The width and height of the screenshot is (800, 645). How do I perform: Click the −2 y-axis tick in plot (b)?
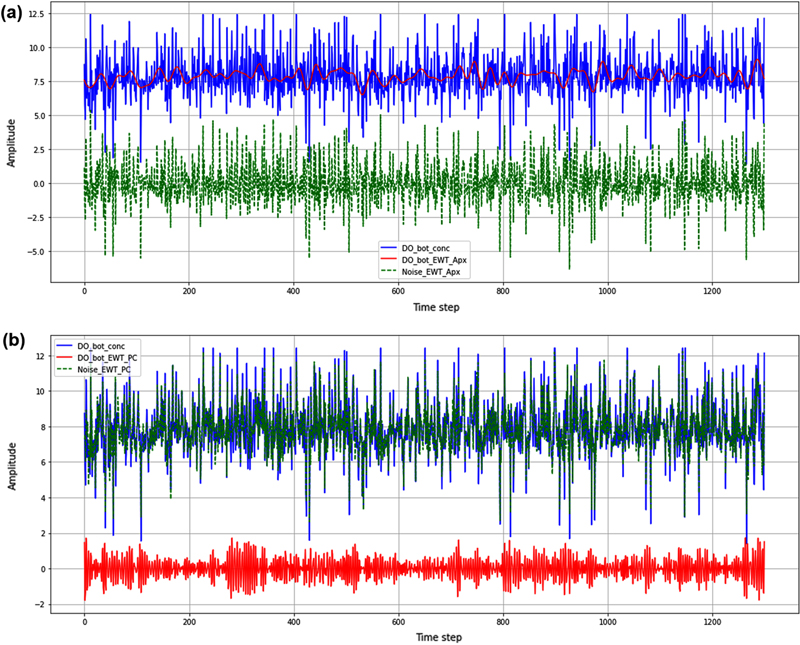[40, 605]
